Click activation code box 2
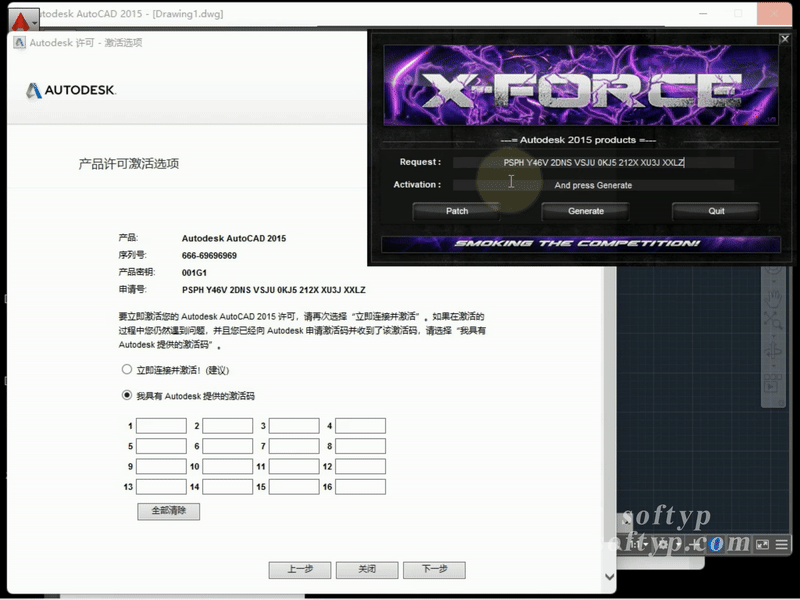The image size is (800, 600). (228, 426)
